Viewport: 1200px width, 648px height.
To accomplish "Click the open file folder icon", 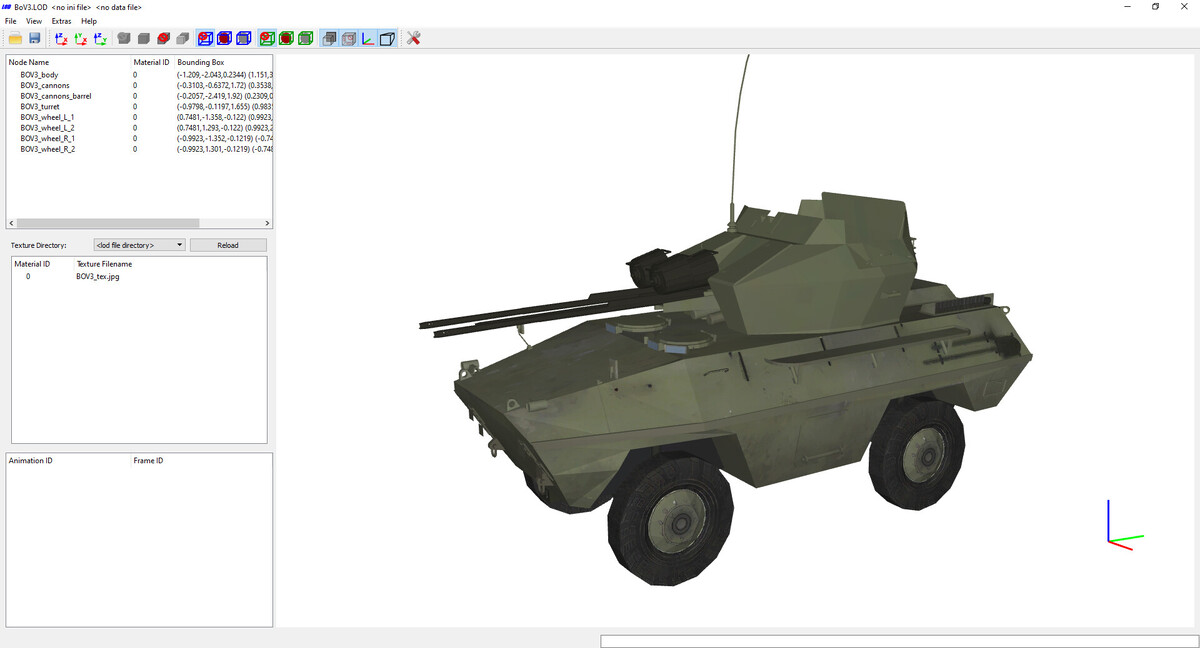I will click(x=16, y=38).
